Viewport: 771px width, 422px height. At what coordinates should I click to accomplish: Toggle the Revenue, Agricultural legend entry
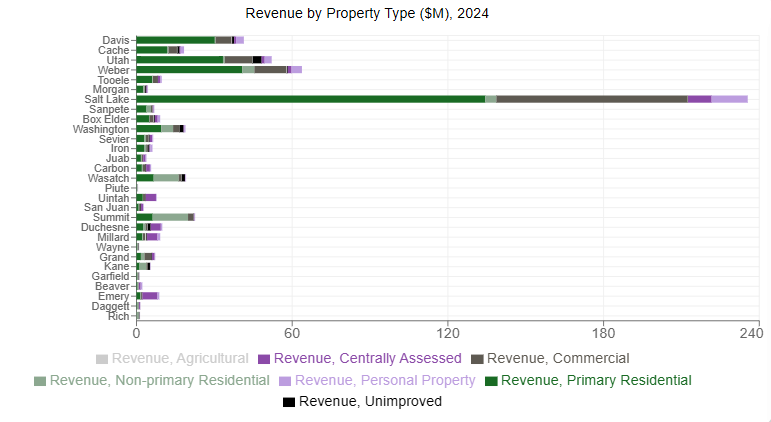179,358
